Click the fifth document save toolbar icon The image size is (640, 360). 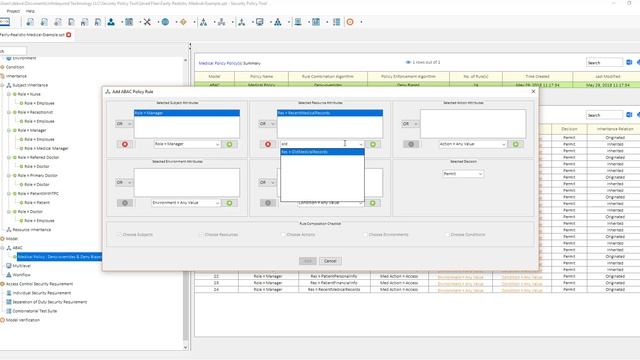pos(84,22)
